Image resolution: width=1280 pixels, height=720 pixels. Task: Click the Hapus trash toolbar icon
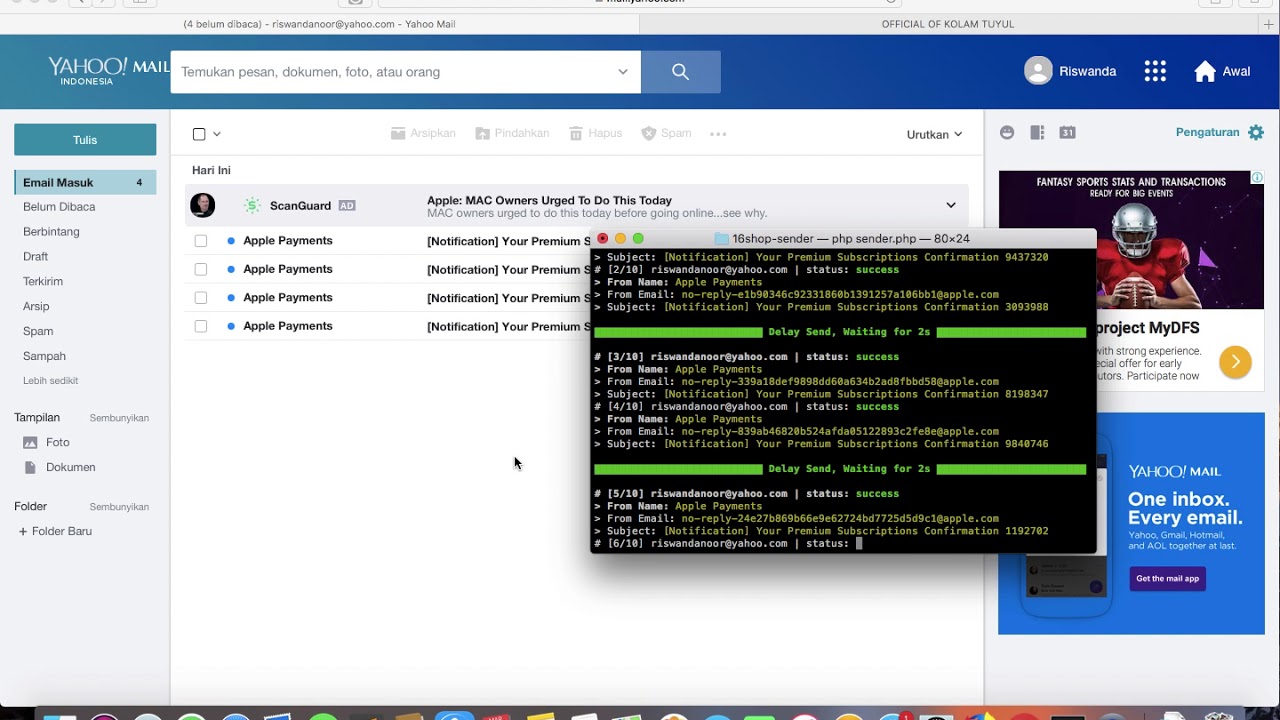click(576, 133)
